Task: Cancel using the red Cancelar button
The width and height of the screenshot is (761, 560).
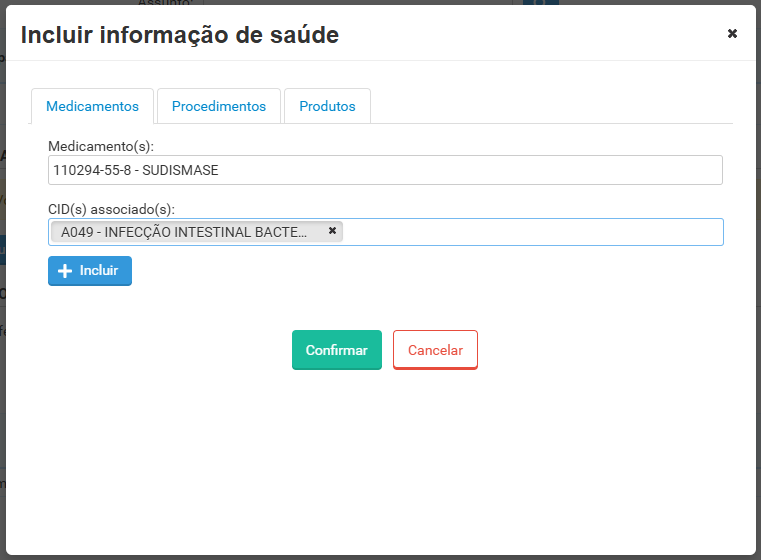Action: [x=435, y=350]
